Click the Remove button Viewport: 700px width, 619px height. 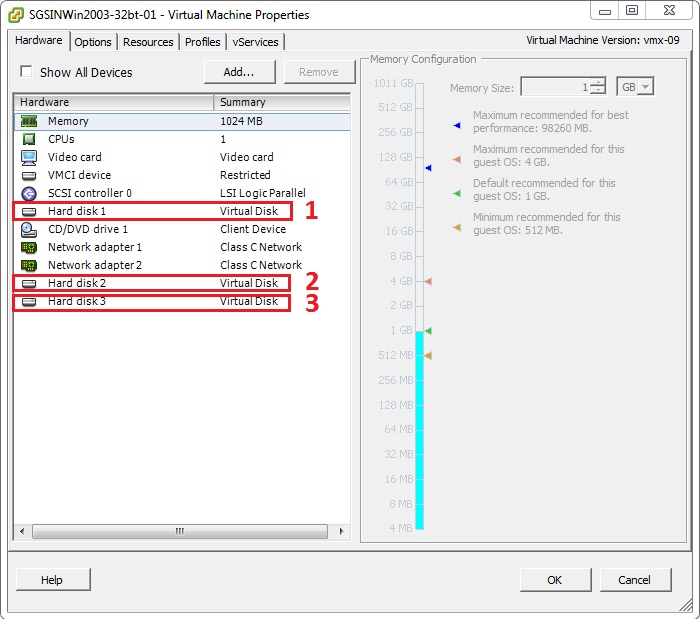coord(319,72)
